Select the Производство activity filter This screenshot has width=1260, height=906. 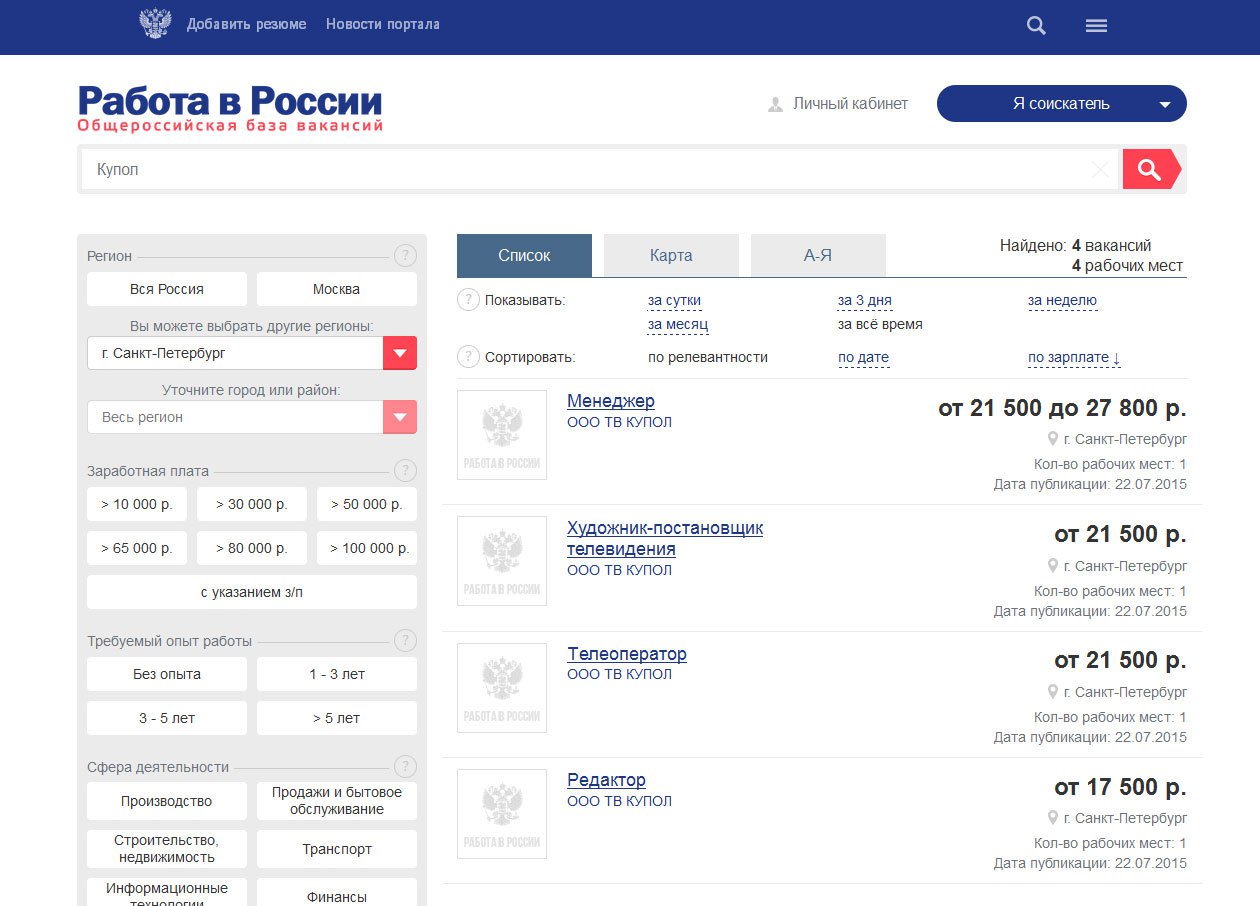[167, 801]
